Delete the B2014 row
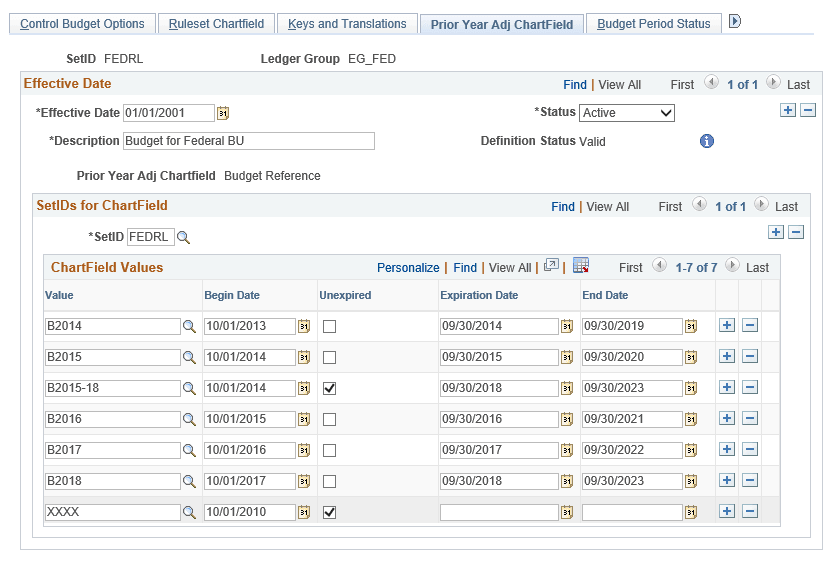The image size is (835, 562). [750, 325]
